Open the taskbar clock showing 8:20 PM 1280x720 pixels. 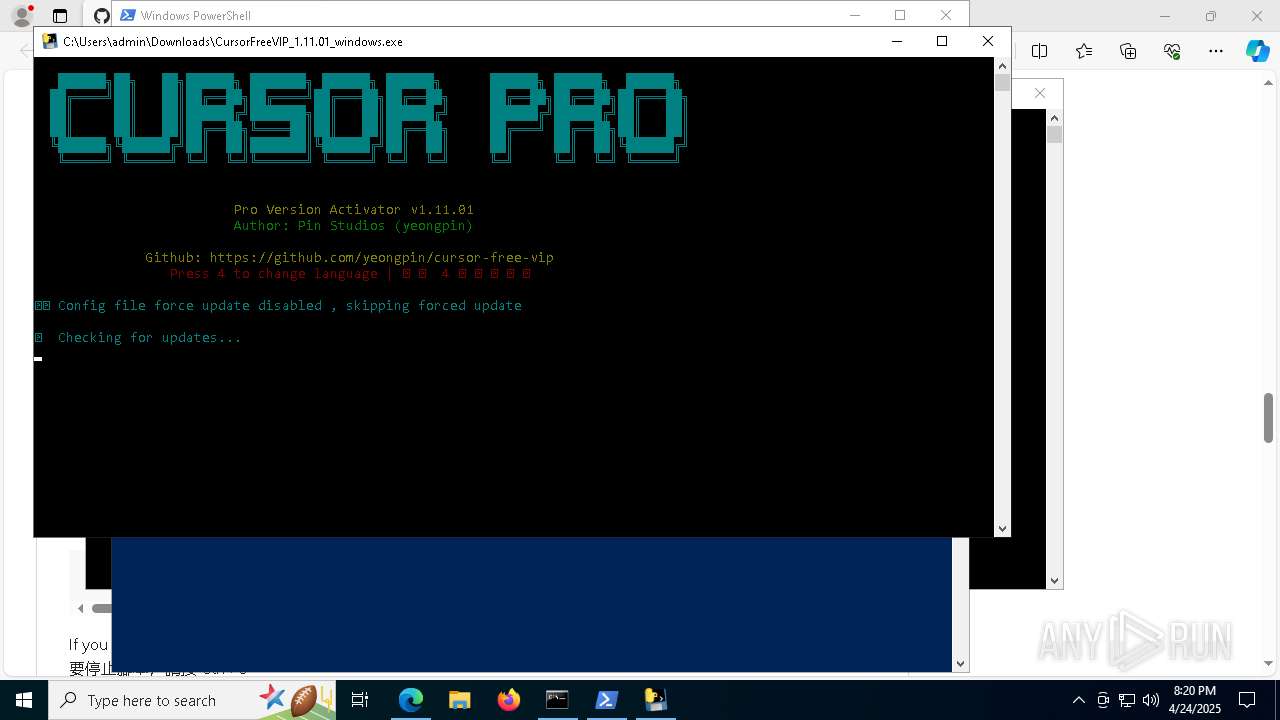click(x=1194, y=691)
